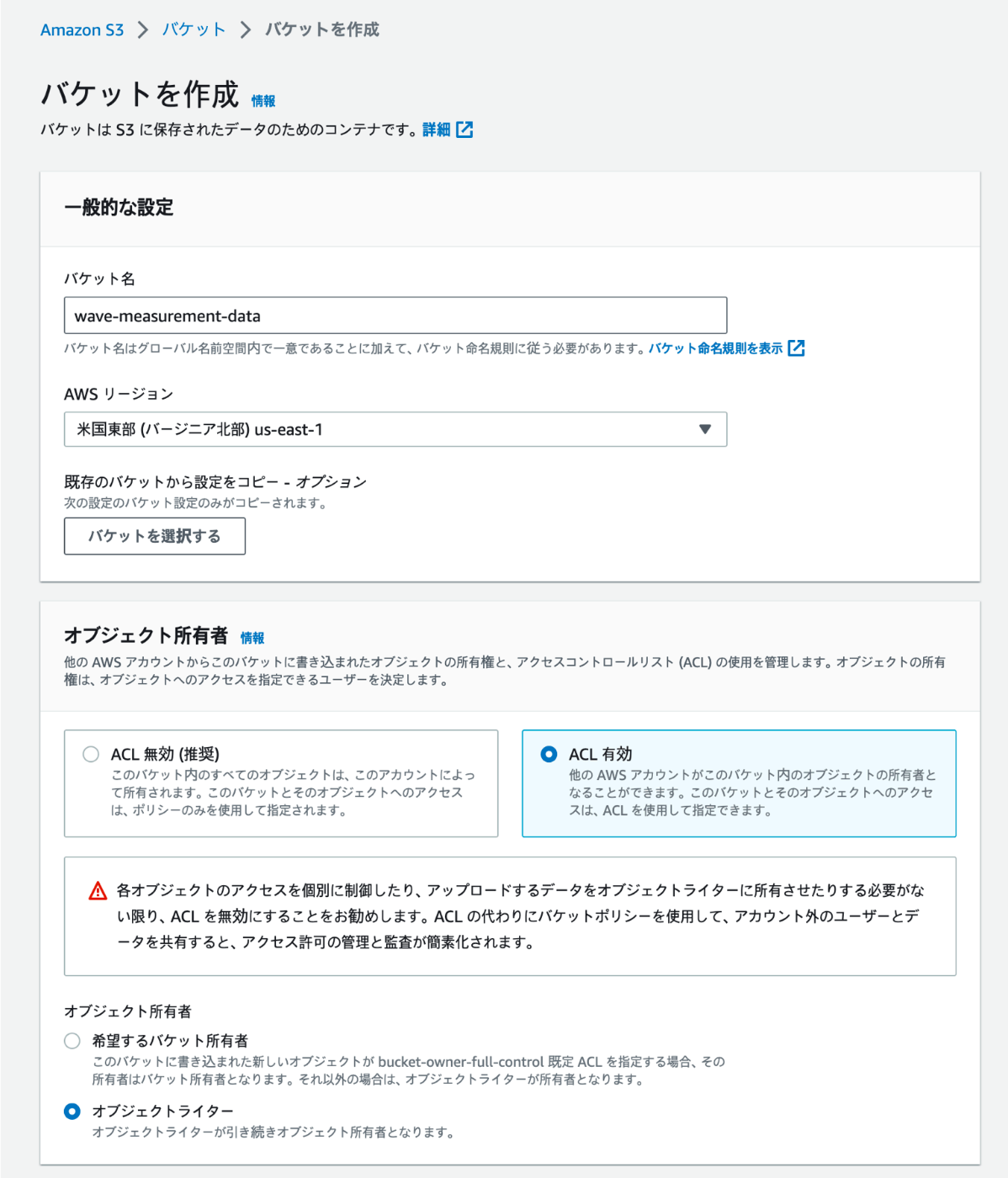Image resolution: width=1008 pixels, height=1178 pixels.
Task: Click the region dropdown arrow
Action: pyautogui.click(x=705, y=429)
